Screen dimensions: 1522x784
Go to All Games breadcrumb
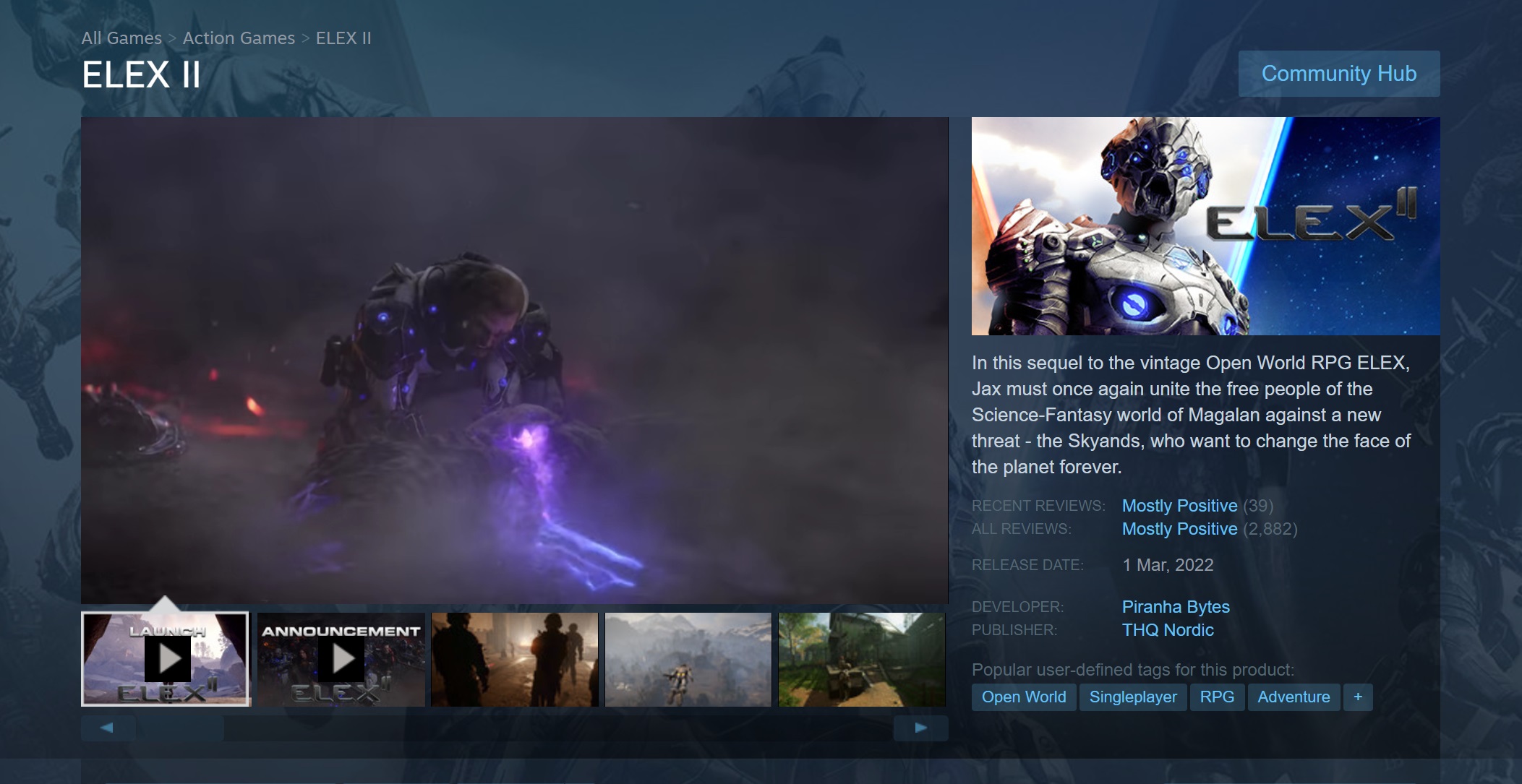tap(121, 38)
